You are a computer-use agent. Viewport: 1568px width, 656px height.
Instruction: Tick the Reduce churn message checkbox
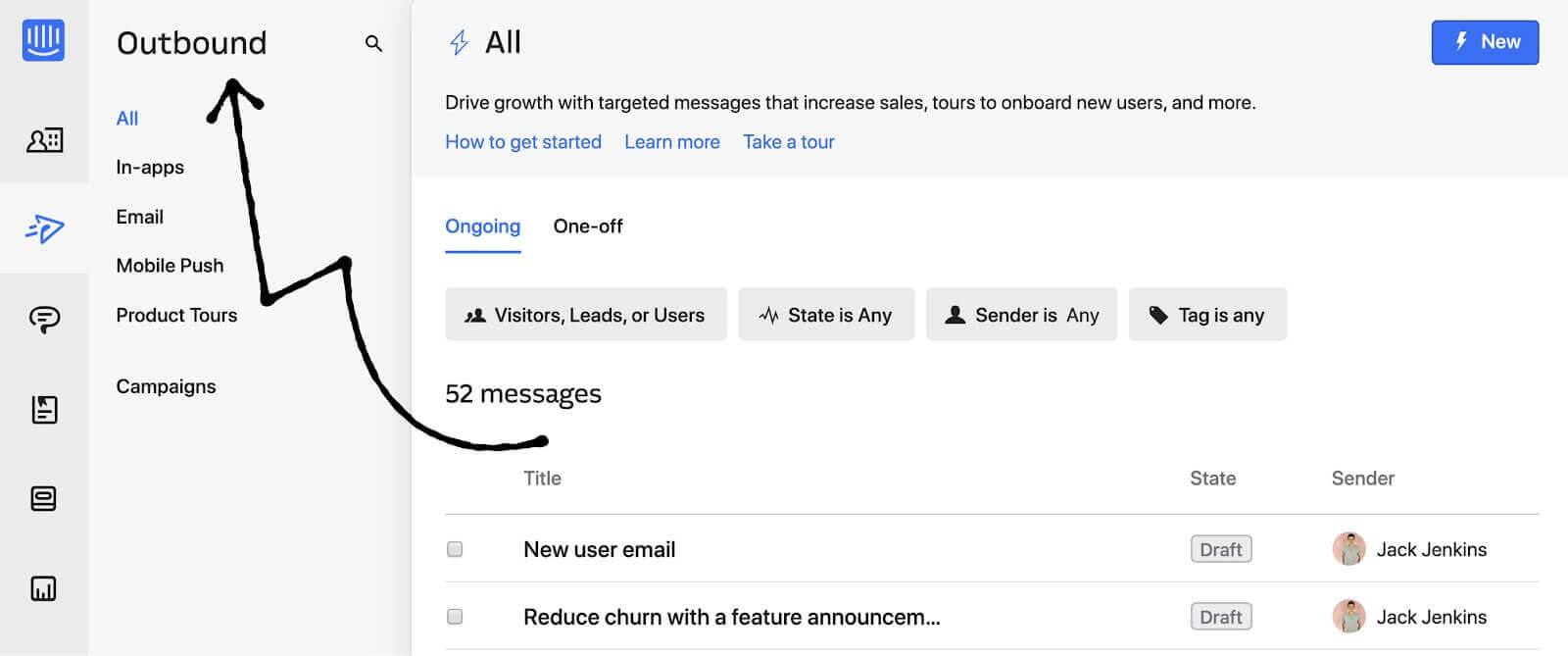(455, 617)
